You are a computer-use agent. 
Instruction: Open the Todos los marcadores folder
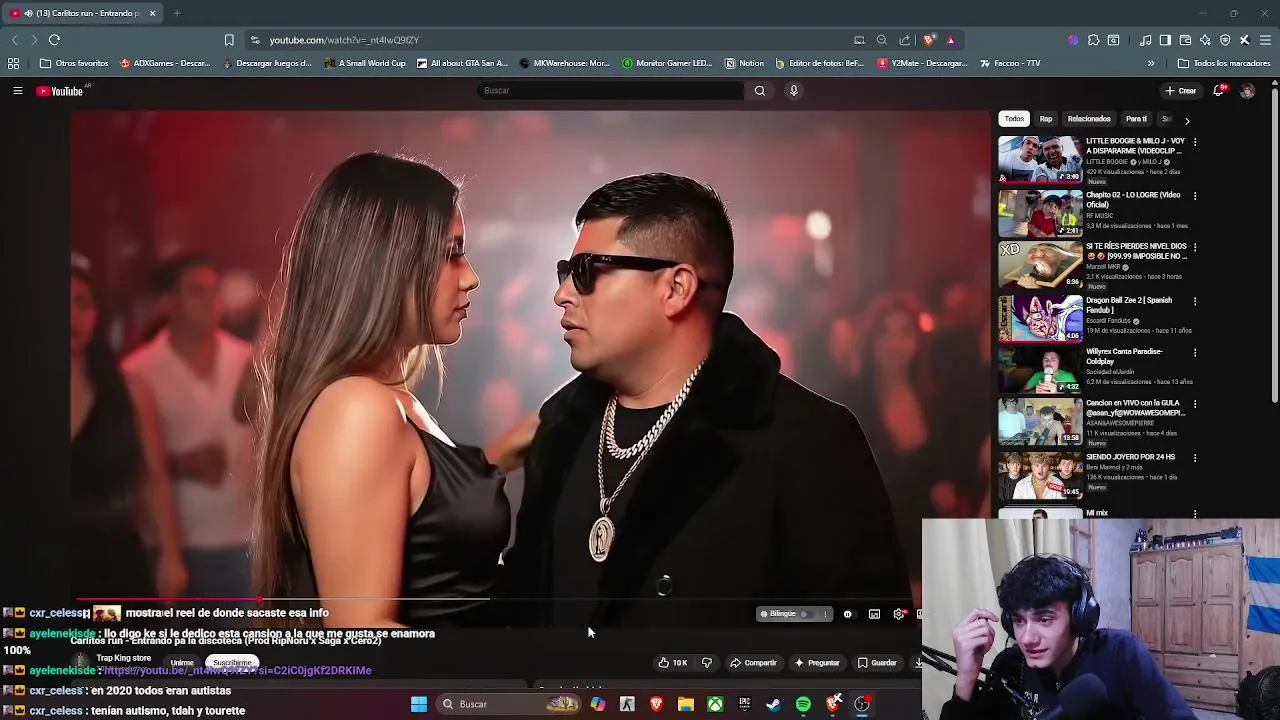coord(1224,63)
